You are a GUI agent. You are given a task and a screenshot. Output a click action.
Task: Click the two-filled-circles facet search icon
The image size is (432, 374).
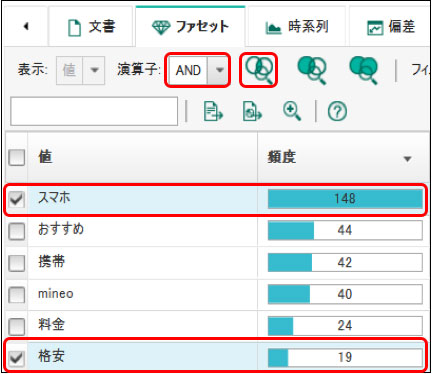coord(364,70)
